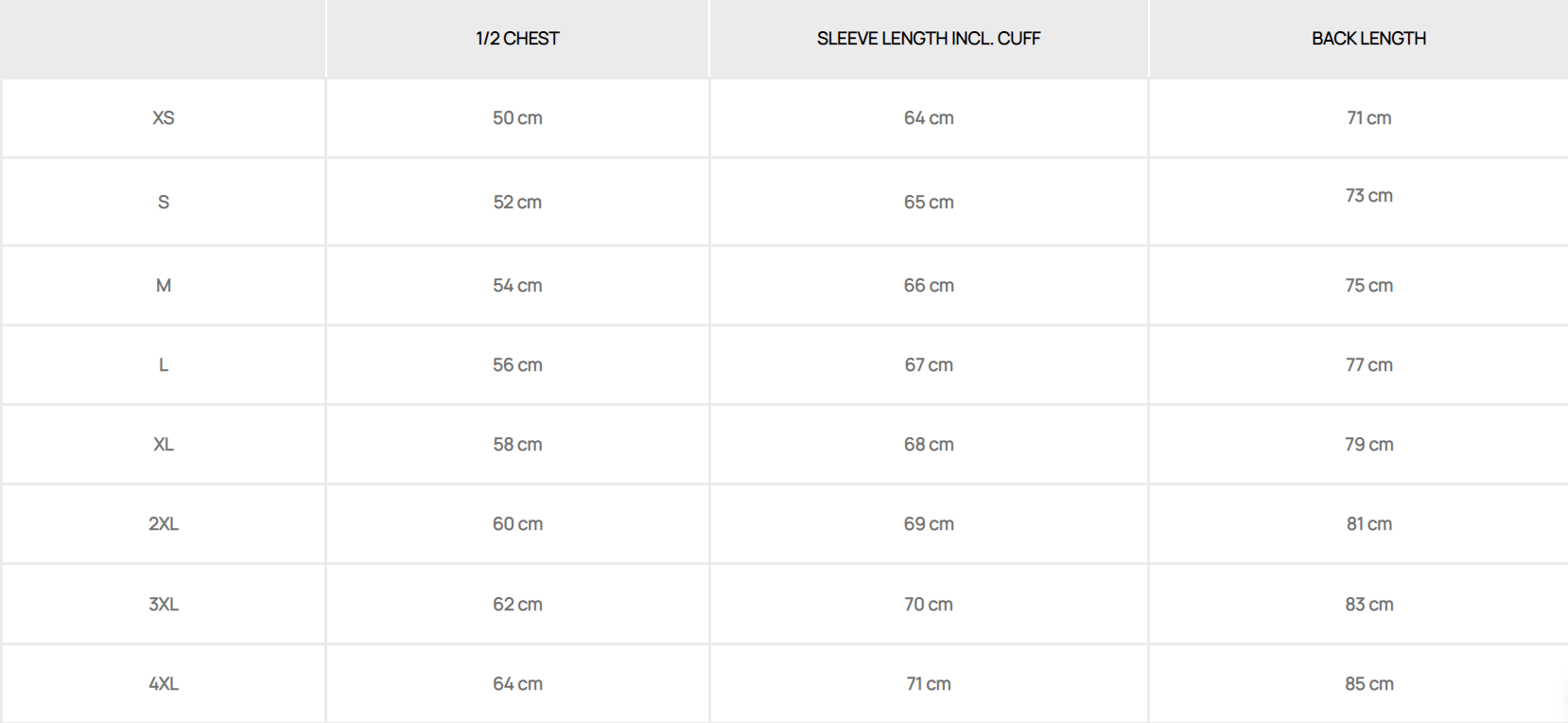Click the 68 cm sleeve length cell

click(x=929, y=445)
